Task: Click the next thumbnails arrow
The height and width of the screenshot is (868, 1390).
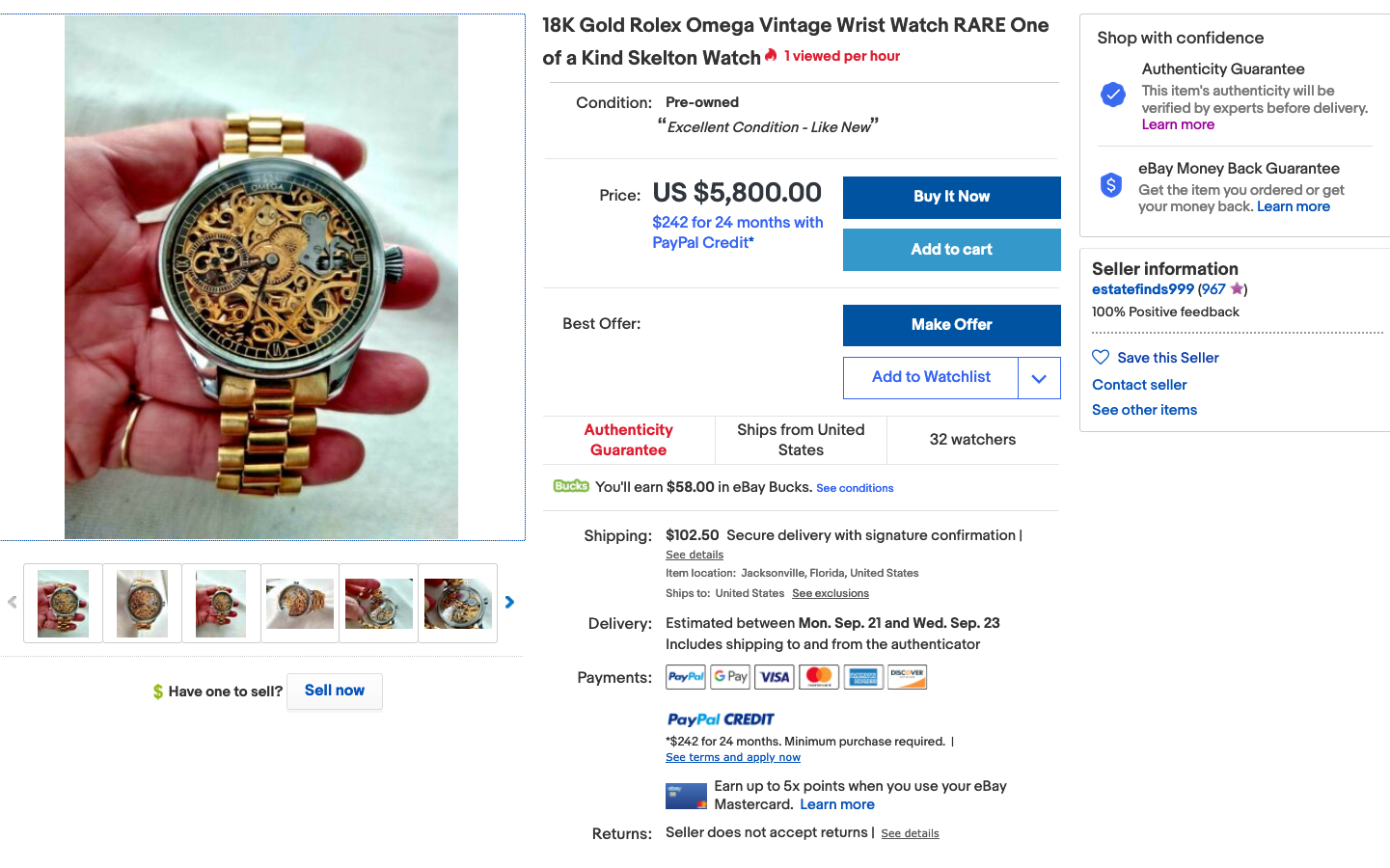Action: 509,603
